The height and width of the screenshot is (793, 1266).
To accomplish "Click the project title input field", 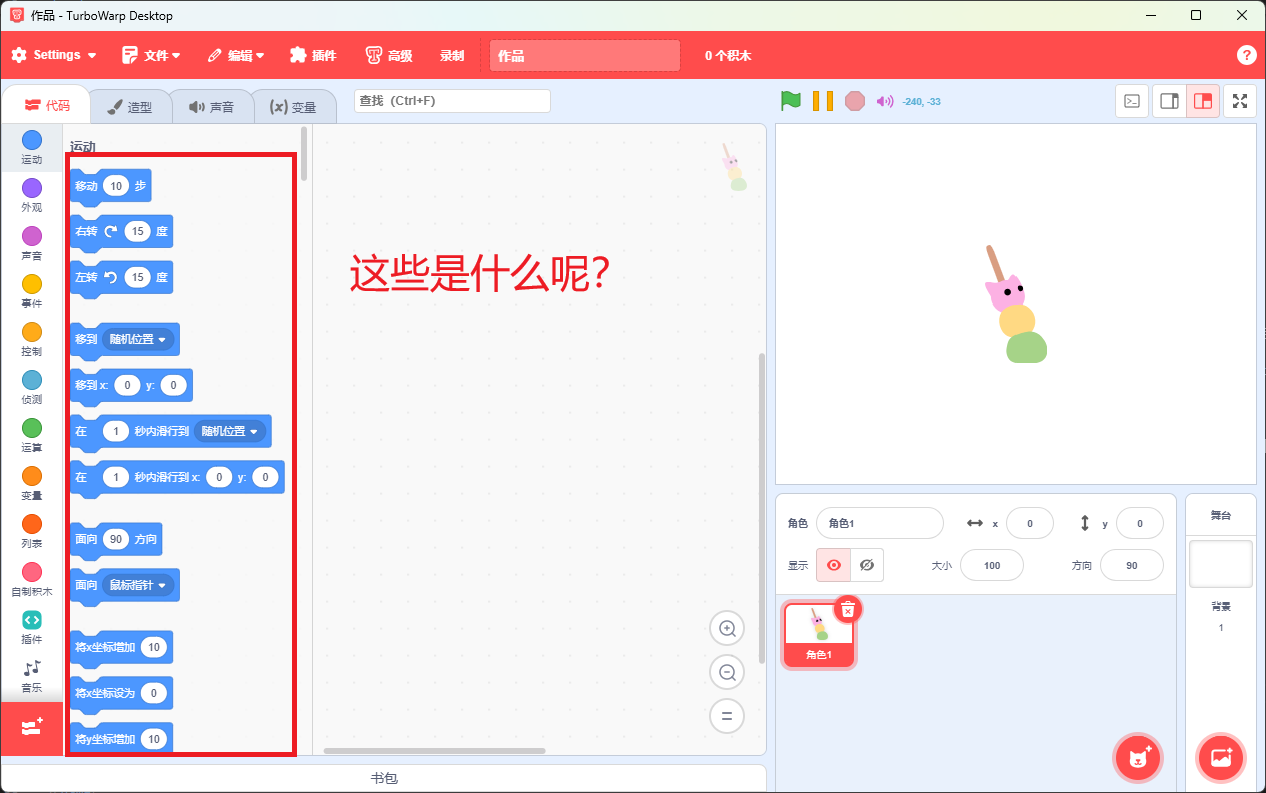I will pyautogui.click(x=584, y=55).
